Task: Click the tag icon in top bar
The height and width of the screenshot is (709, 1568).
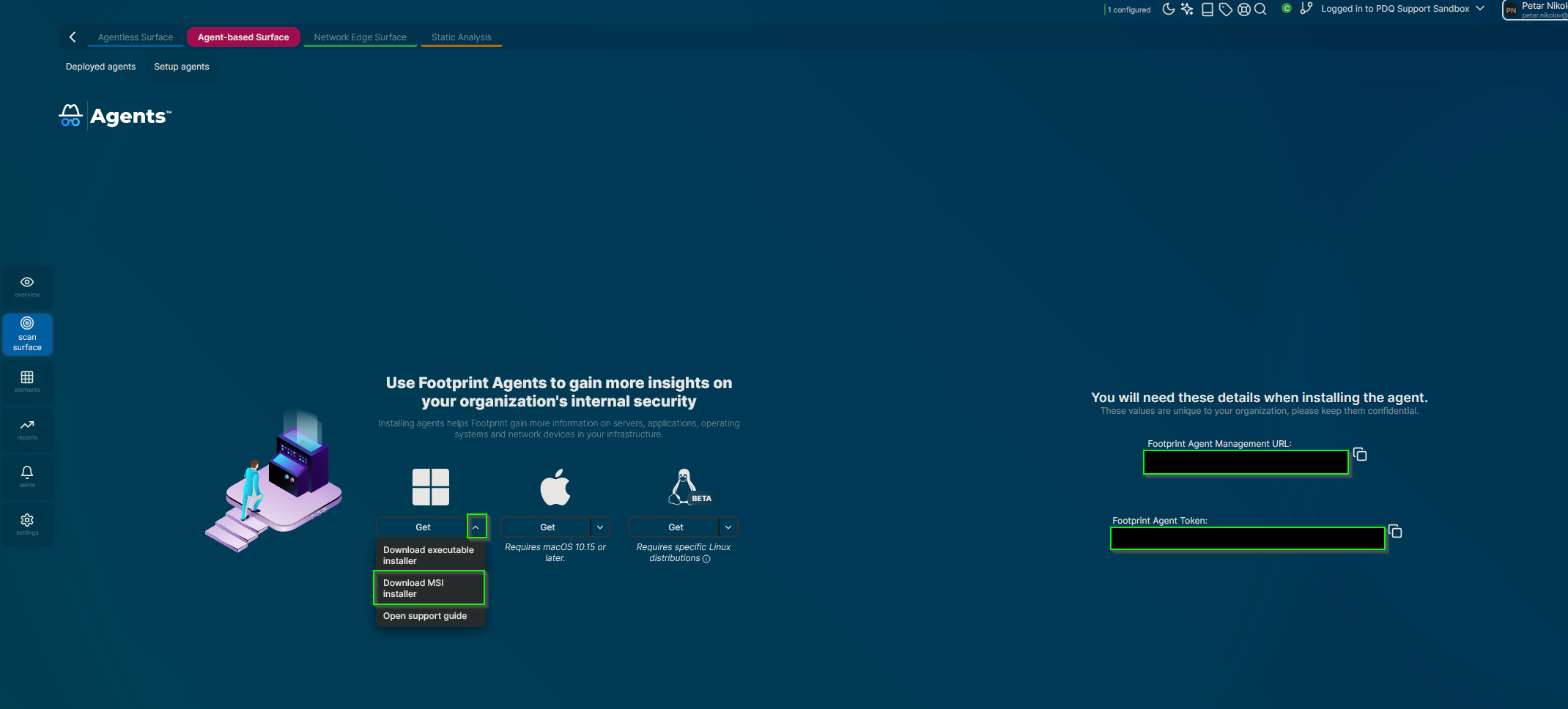Action: [1225, 9]
